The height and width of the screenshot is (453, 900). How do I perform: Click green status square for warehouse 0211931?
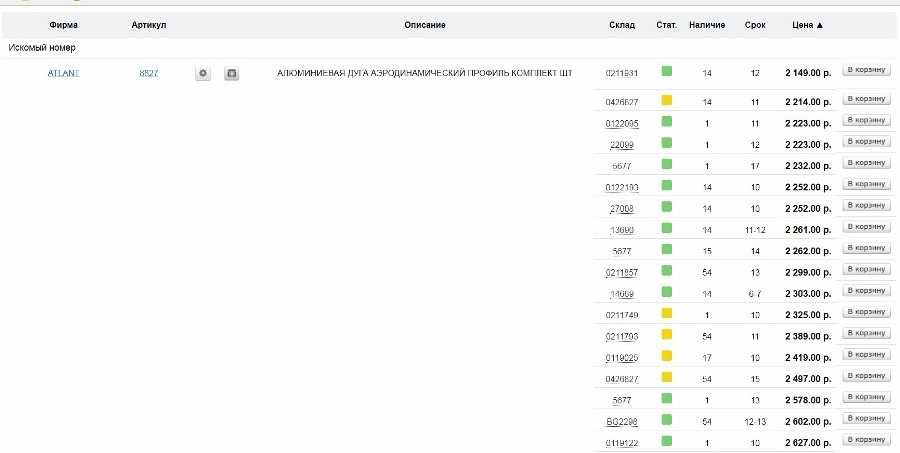pyautogui.click(x=667, y=72)
